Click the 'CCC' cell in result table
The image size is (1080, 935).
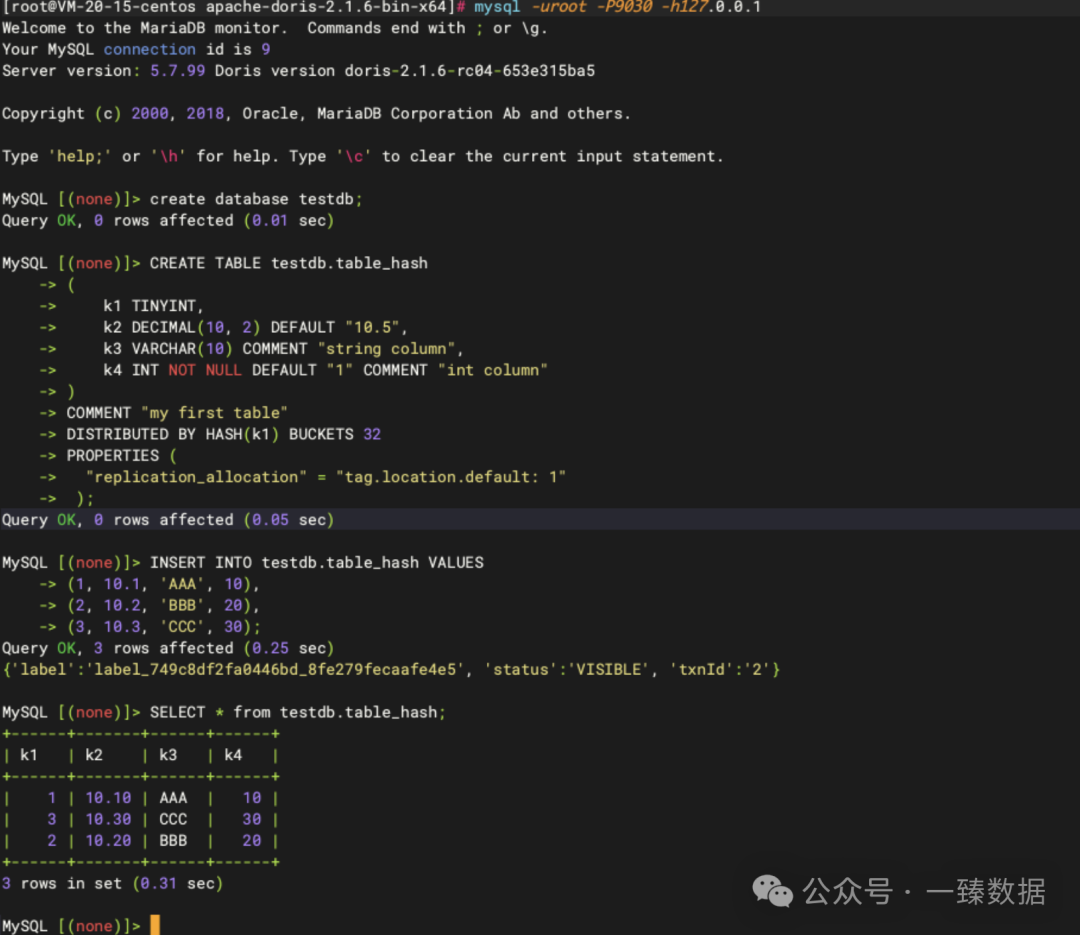(173, 819)
